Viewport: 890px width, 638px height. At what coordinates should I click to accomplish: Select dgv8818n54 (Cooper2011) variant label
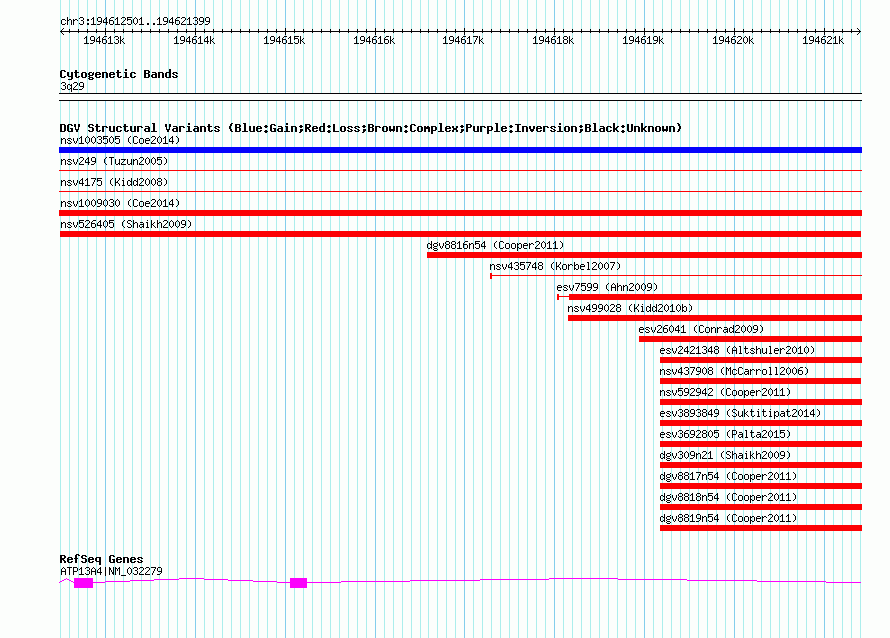728,497
